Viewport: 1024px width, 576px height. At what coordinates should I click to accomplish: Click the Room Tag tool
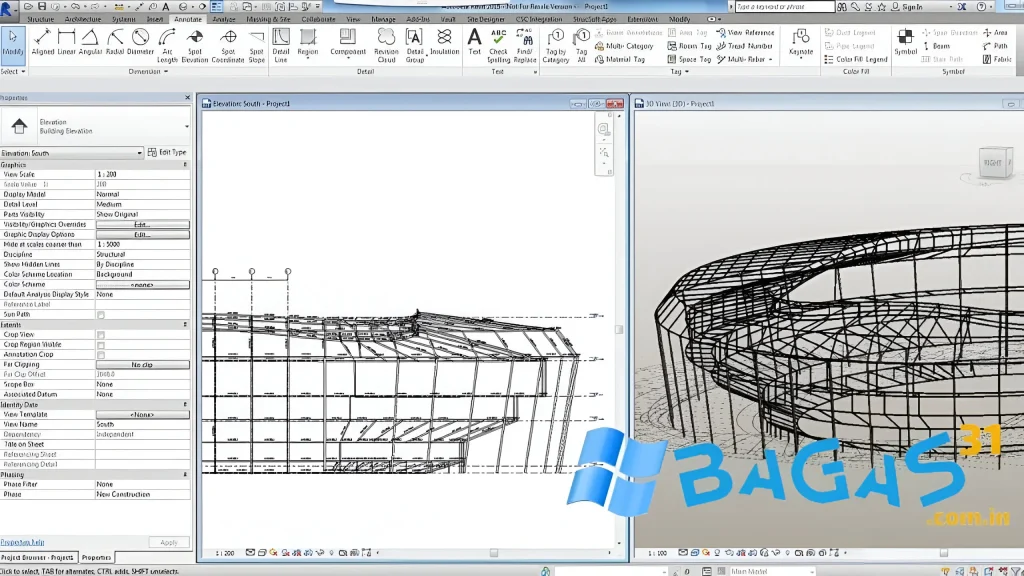(x=689, y=46)
